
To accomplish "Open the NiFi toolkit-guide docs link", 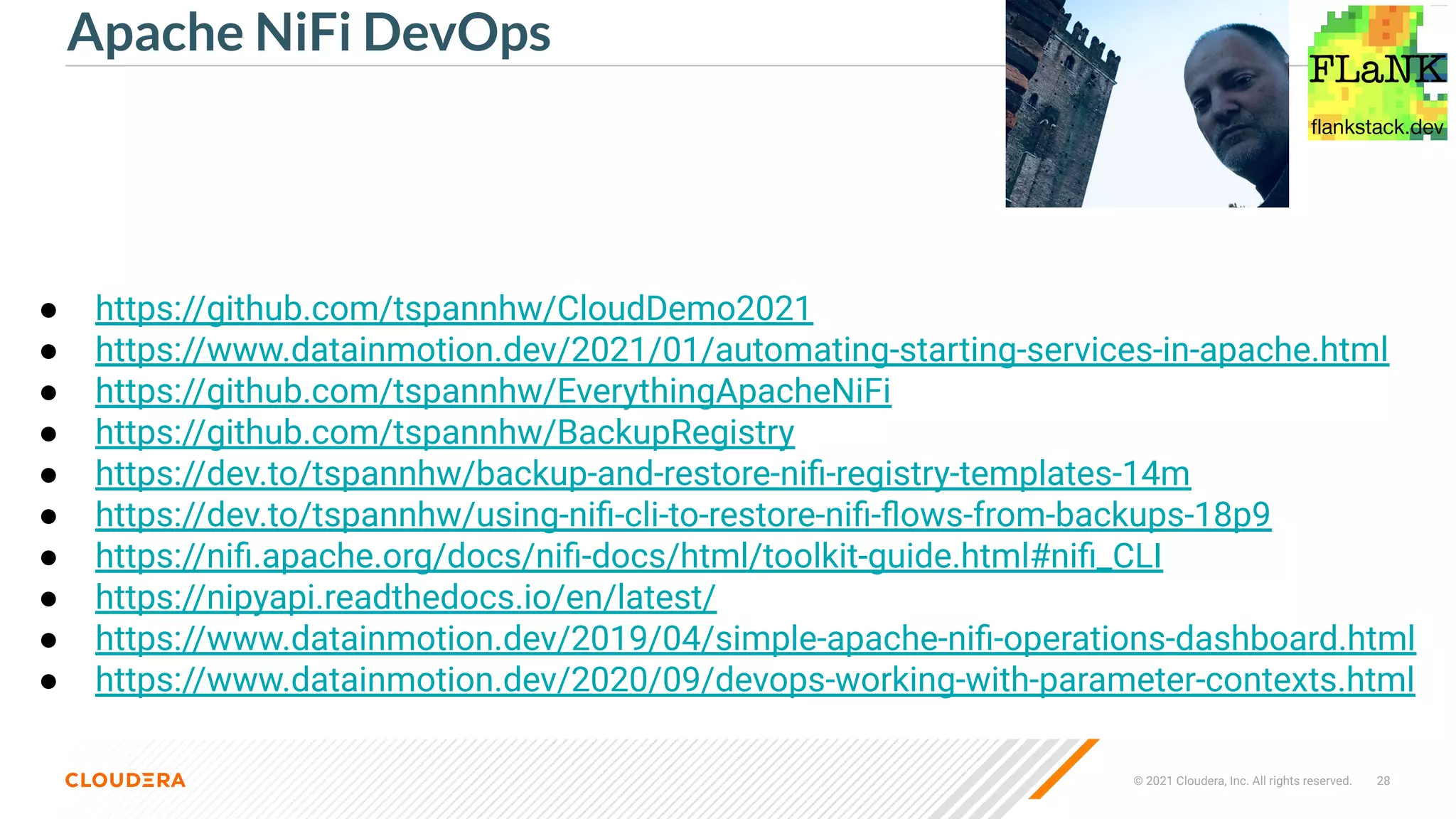I will click(x=628, y=557).
